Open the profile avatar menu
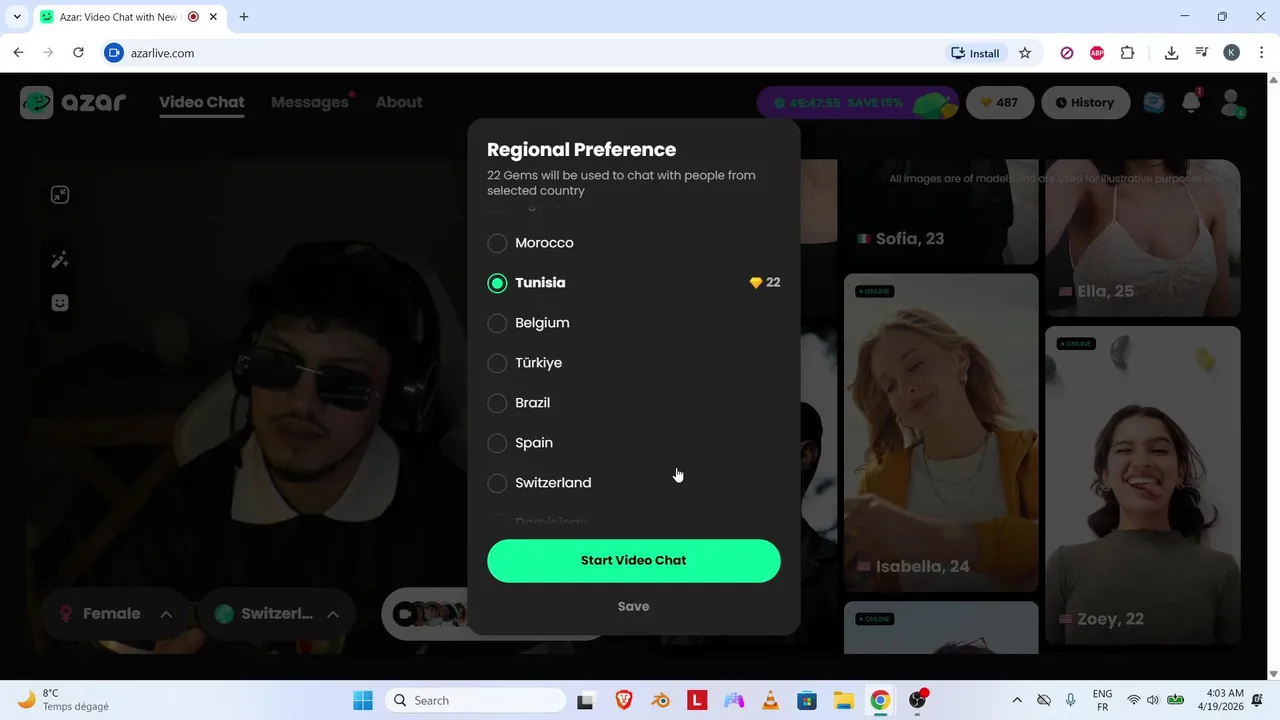This screenshot has height=720, width=1280. [1232, 102]
